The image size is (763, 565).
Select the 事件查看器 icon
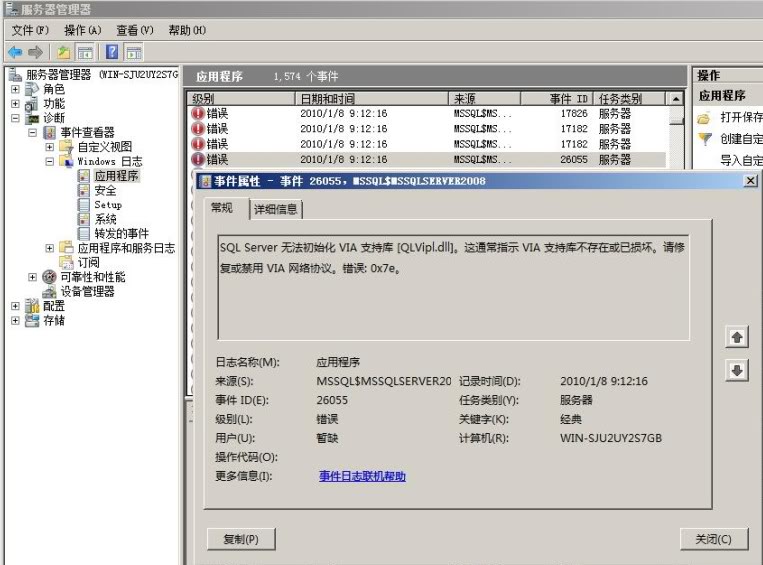[49, 132]
